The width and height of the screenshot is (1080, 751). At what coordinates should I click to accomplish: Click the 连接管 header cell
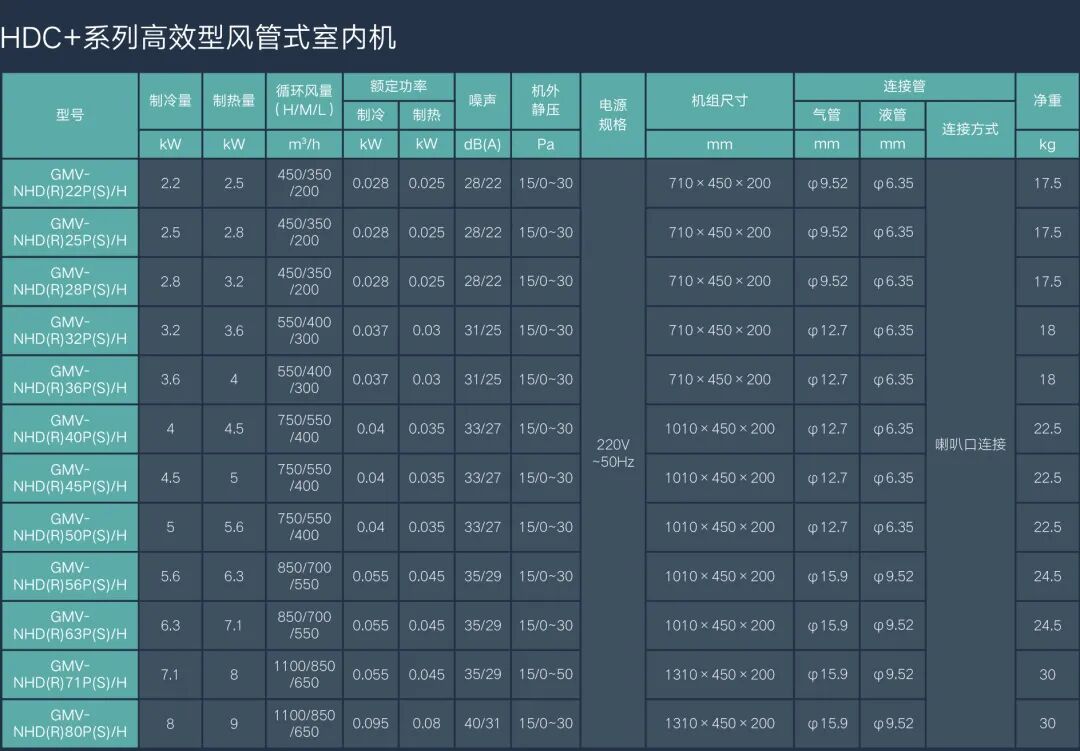click(904, 86)
